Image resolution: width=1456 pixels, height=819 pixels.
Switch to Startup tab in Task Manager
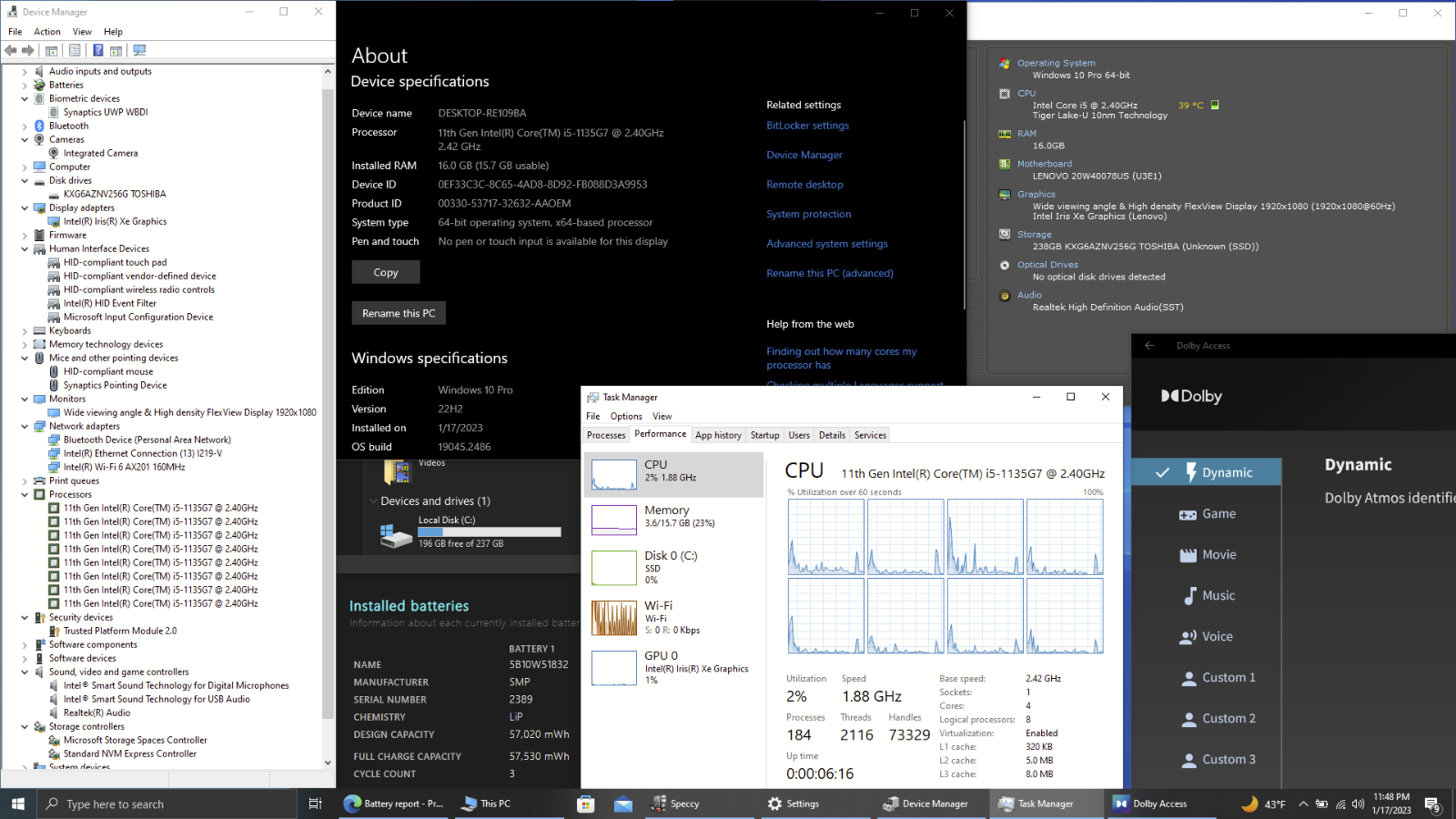pos(764,436)
